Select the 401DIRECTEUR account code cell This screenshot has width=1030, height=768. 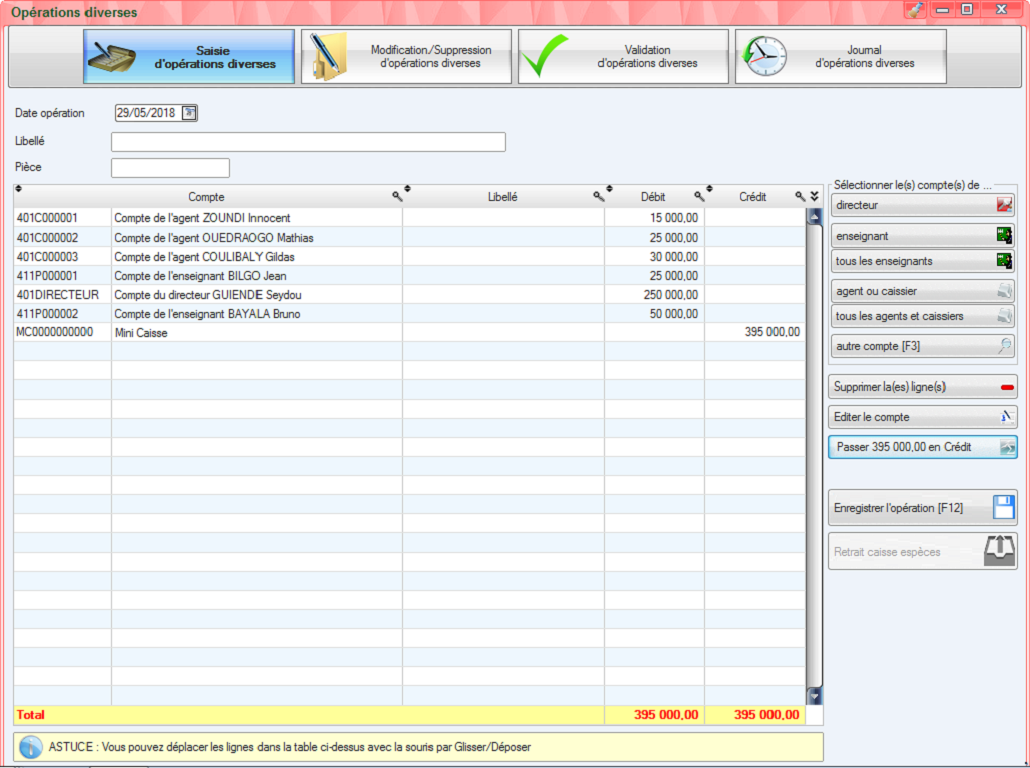62,294
